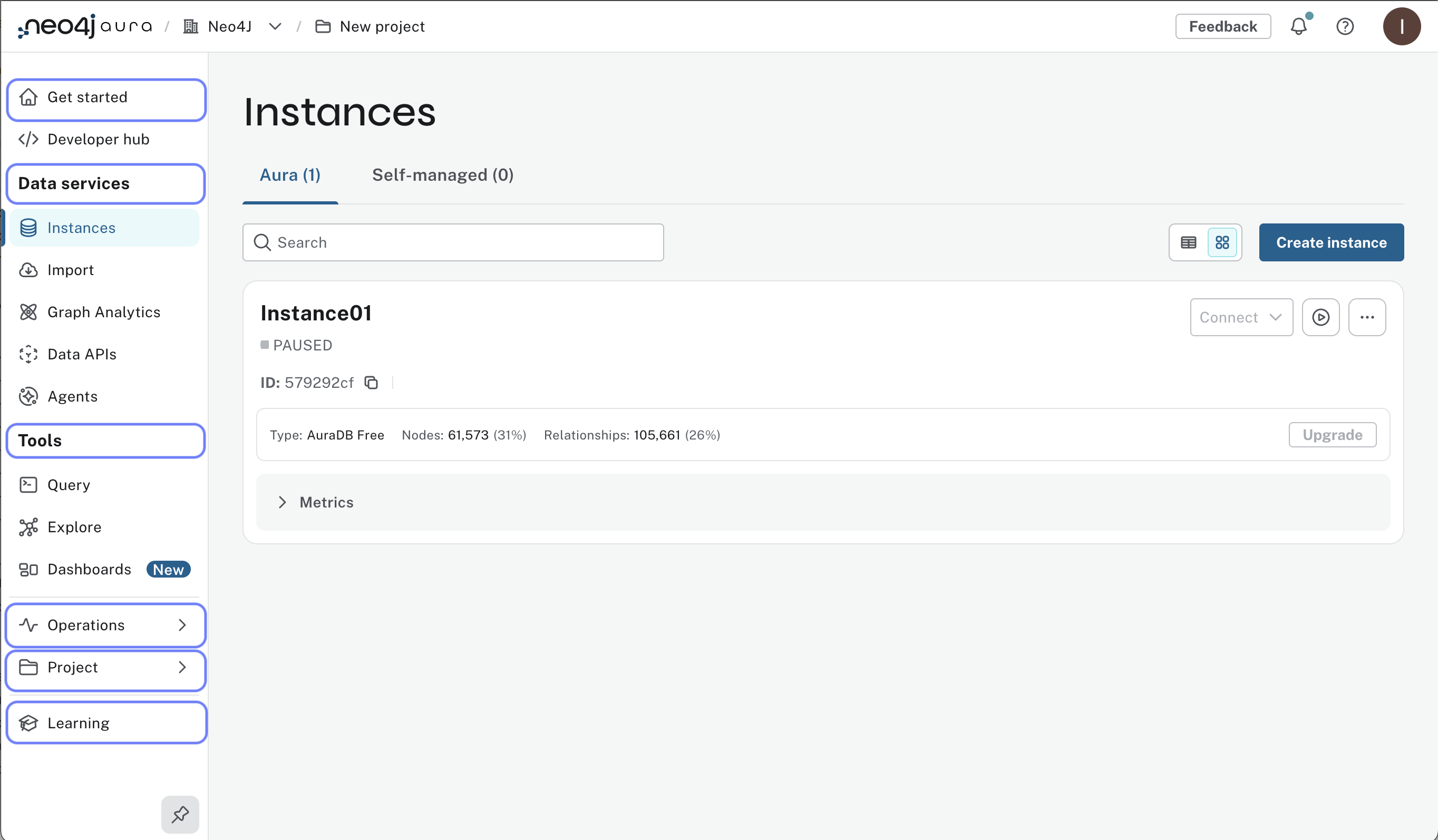
Task: Switch to the Self-managed (0) tab
Action: point(443,174)
